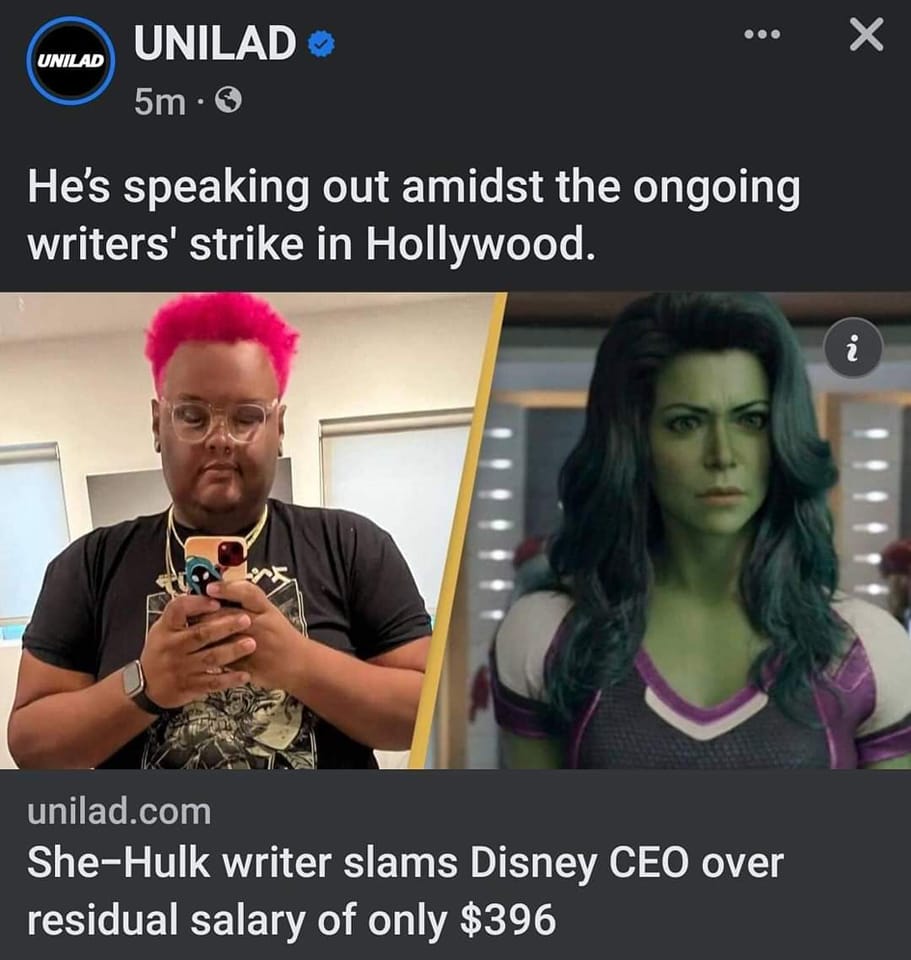Click the globe public audience icon
The height and width of the screenshot is (960, 911).
[229, 100]
